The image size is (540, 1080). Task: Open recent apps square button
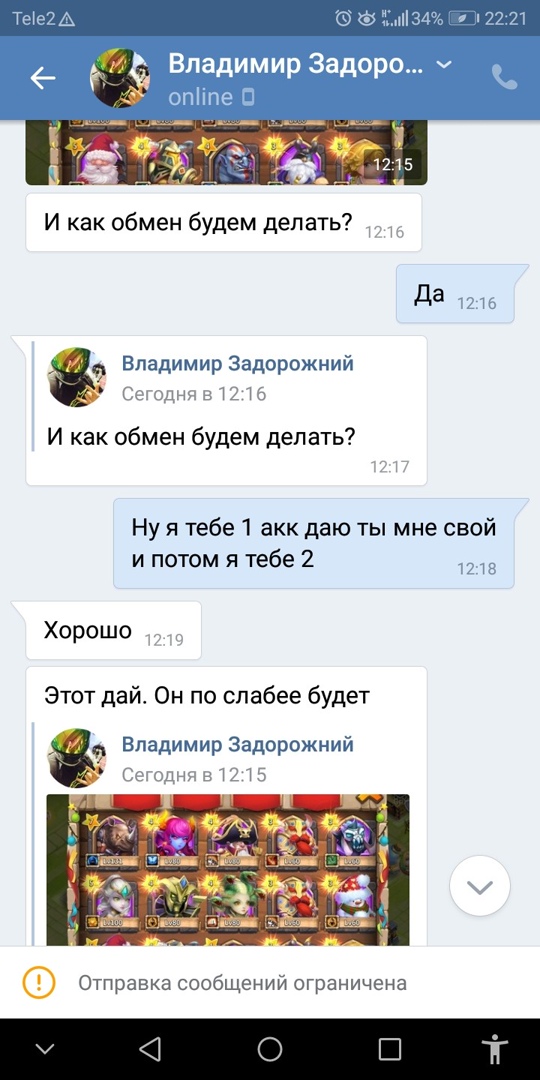[390, 1049]
